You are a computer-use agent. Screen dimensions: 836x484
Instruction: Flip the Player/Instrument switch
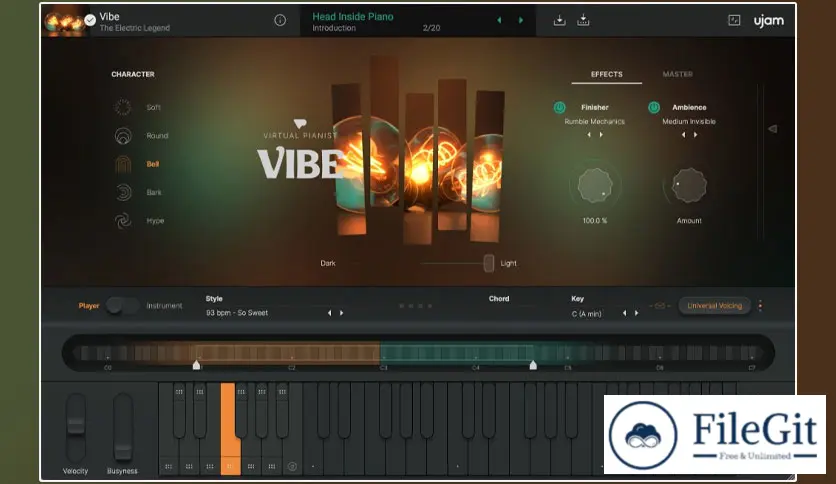[x=122, y=305]
